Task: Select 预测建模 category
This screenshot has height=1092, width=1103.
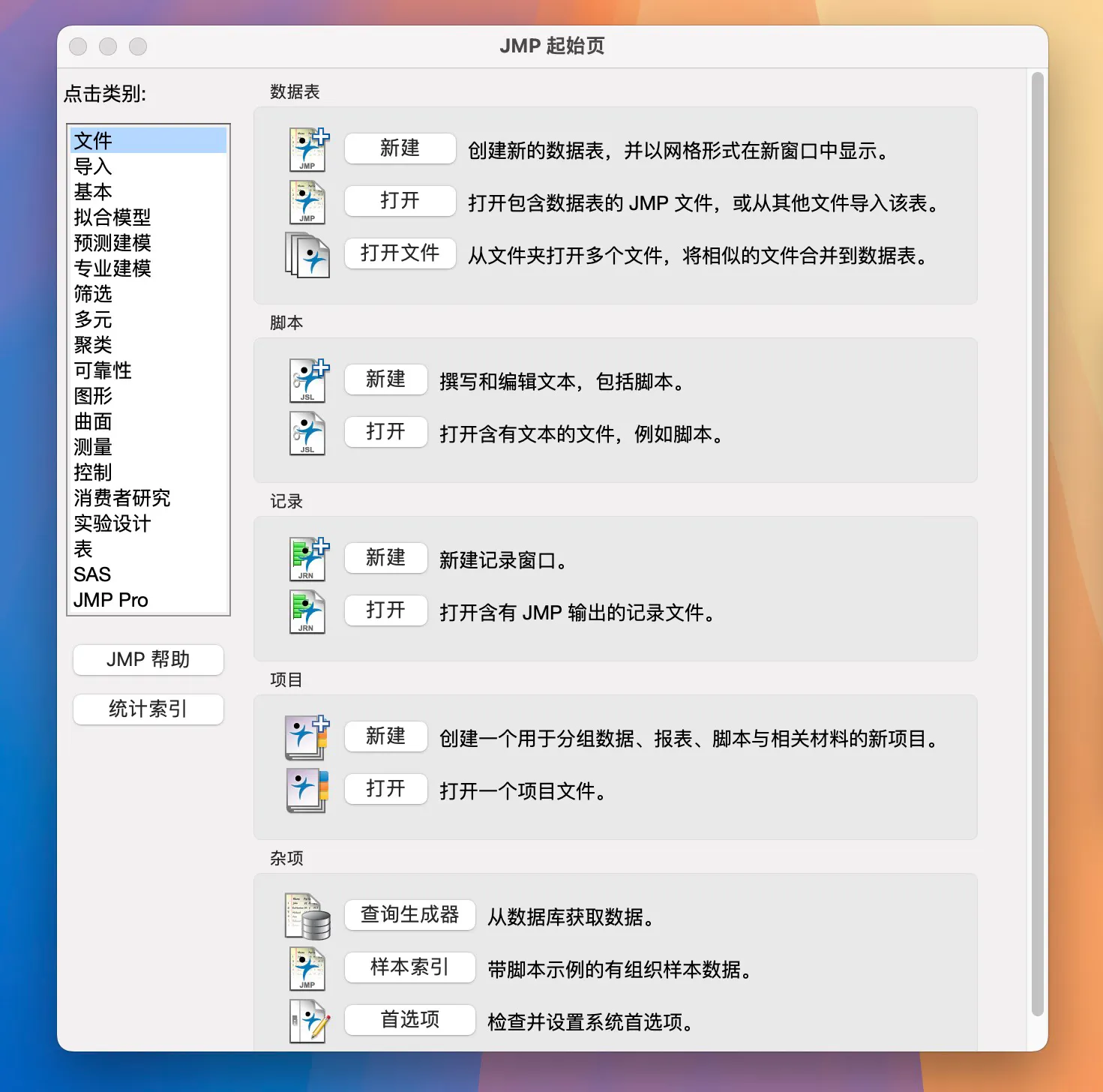Action: 148,242
